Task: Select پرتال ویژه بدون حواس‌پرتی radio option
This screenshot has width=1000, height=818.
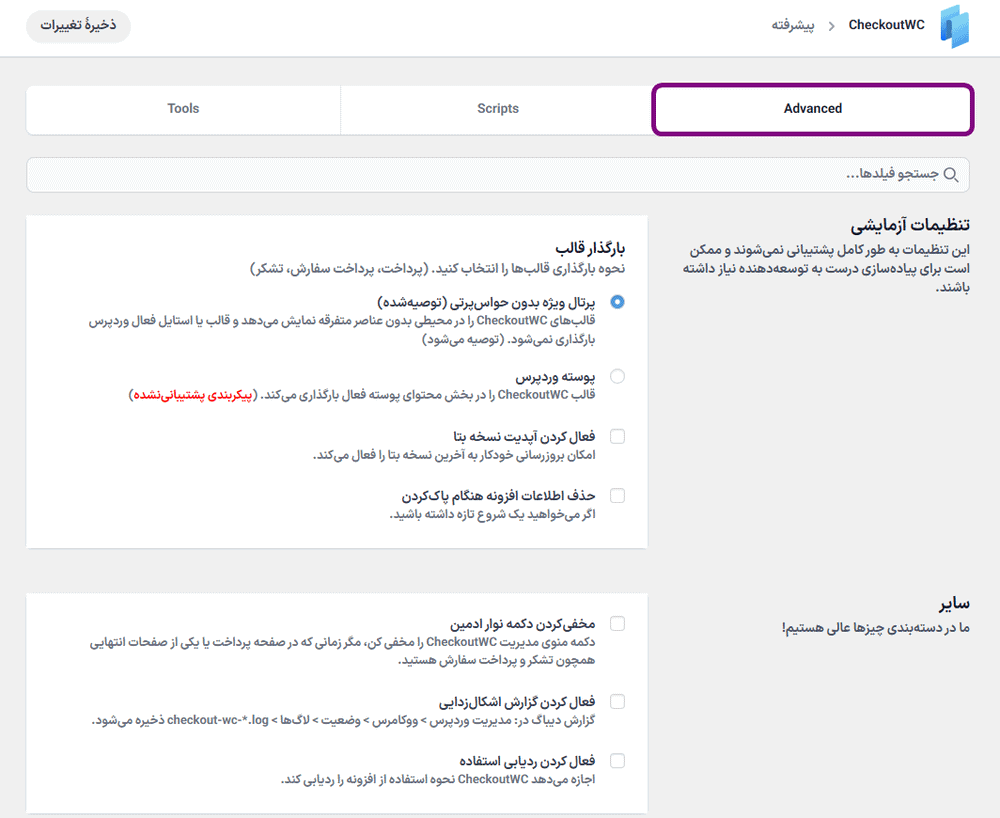Action: (617, 302)
